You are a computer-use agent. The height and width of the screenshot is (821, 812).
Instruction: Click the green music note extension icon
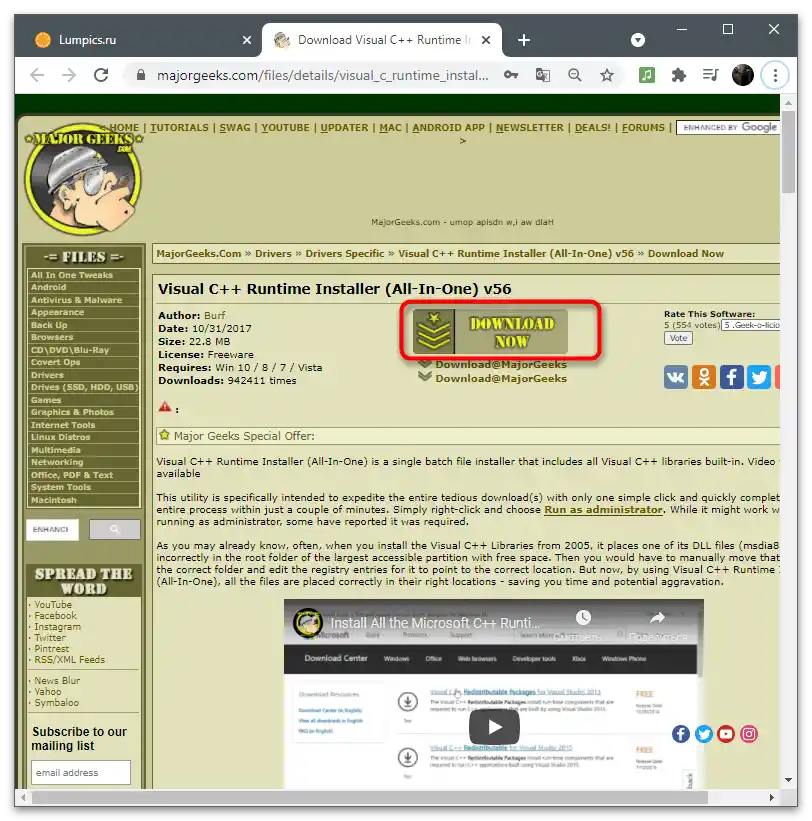pyautogui.click(x=647, y=75)
